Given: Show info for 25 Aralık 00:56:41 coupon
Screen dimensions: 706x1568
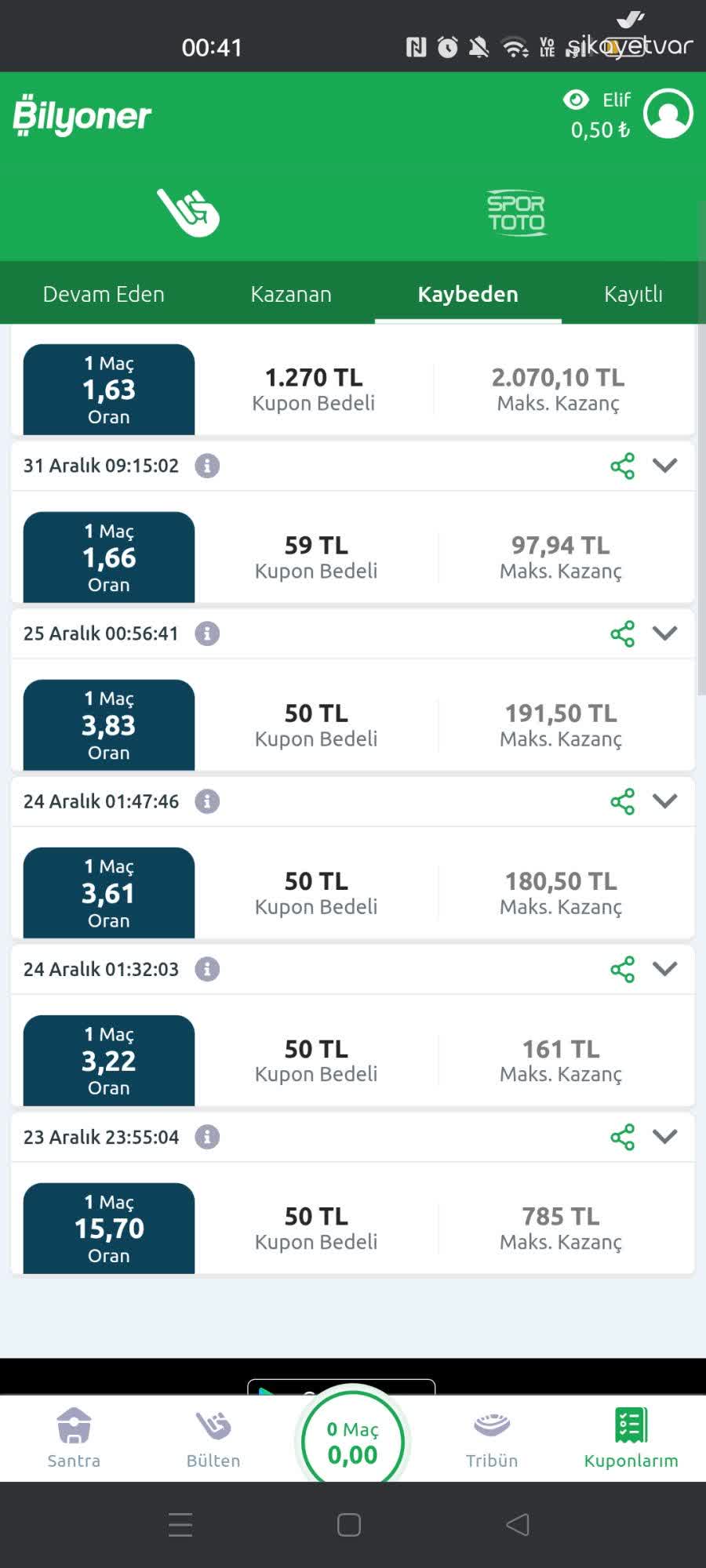Looking at the screenshot, I should (x=207, y=633).
